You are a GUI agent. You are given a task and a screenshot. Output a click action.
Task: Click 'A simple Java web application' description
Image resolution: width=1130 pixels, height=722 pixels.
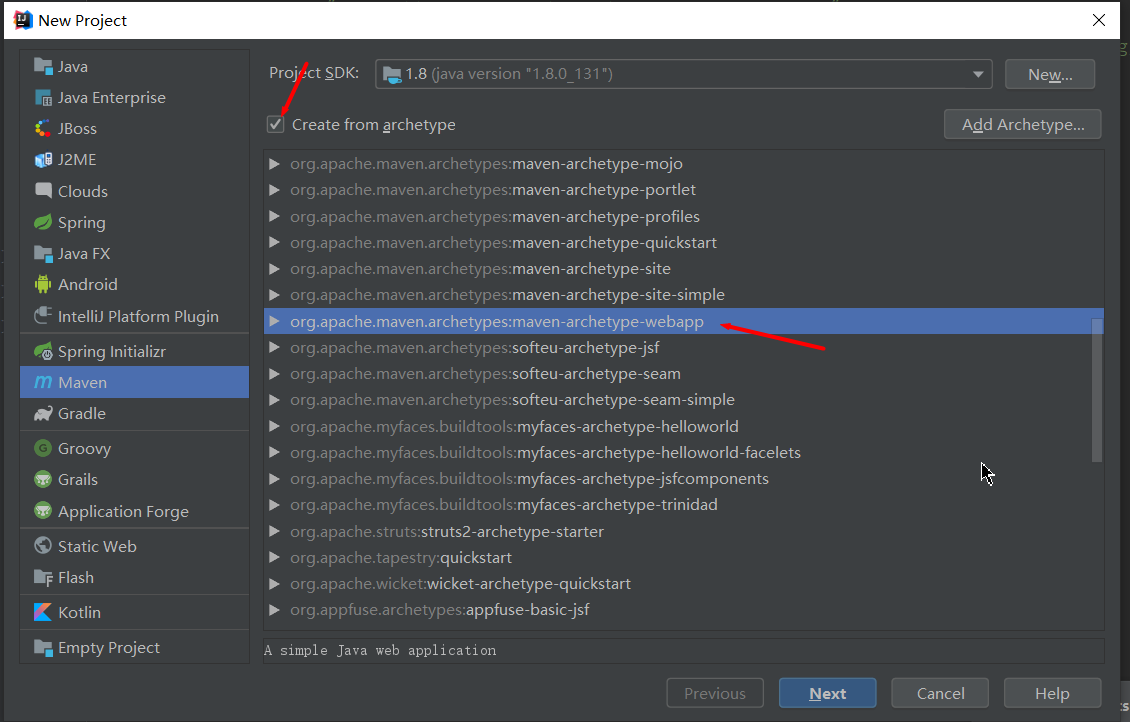381,651
